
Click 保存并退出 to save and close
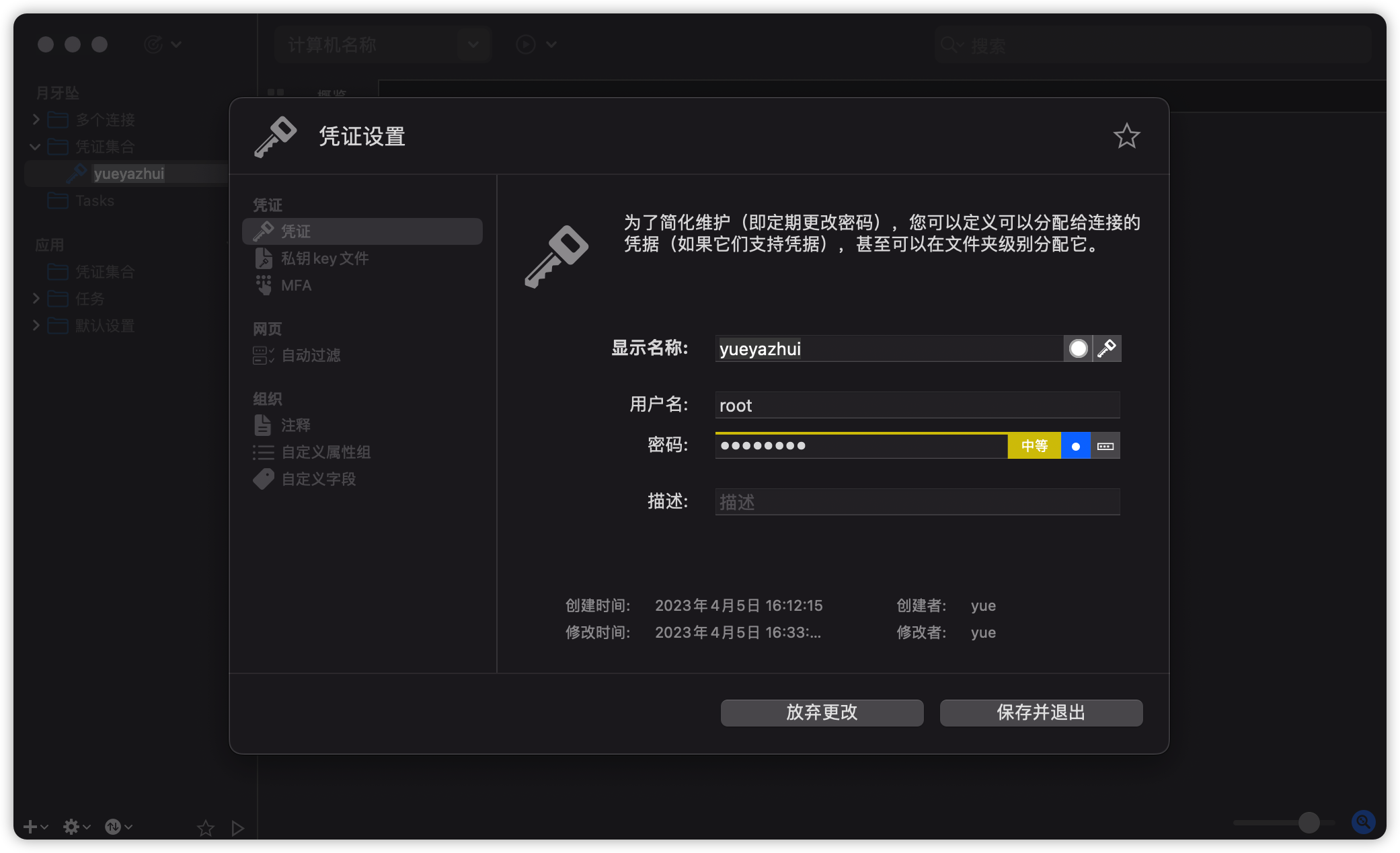coord(1041,712)
